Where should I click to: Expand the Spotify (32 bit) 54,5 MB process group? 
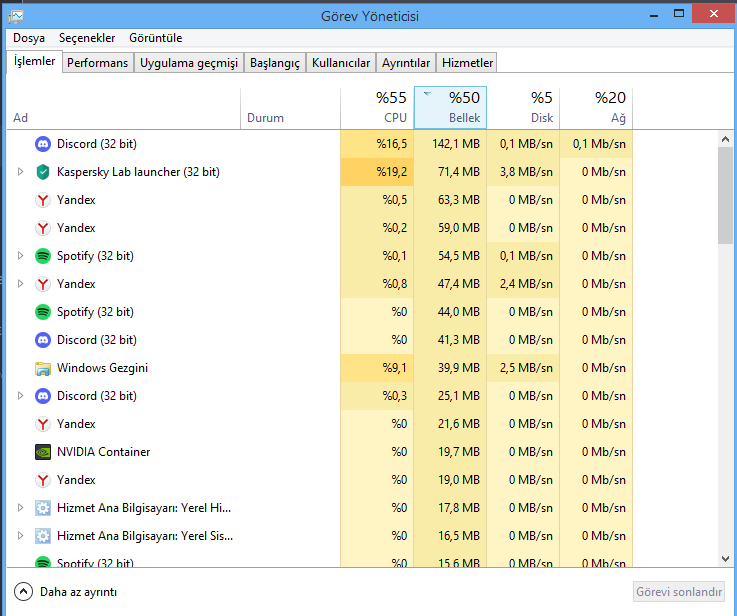tap(20, 256)
